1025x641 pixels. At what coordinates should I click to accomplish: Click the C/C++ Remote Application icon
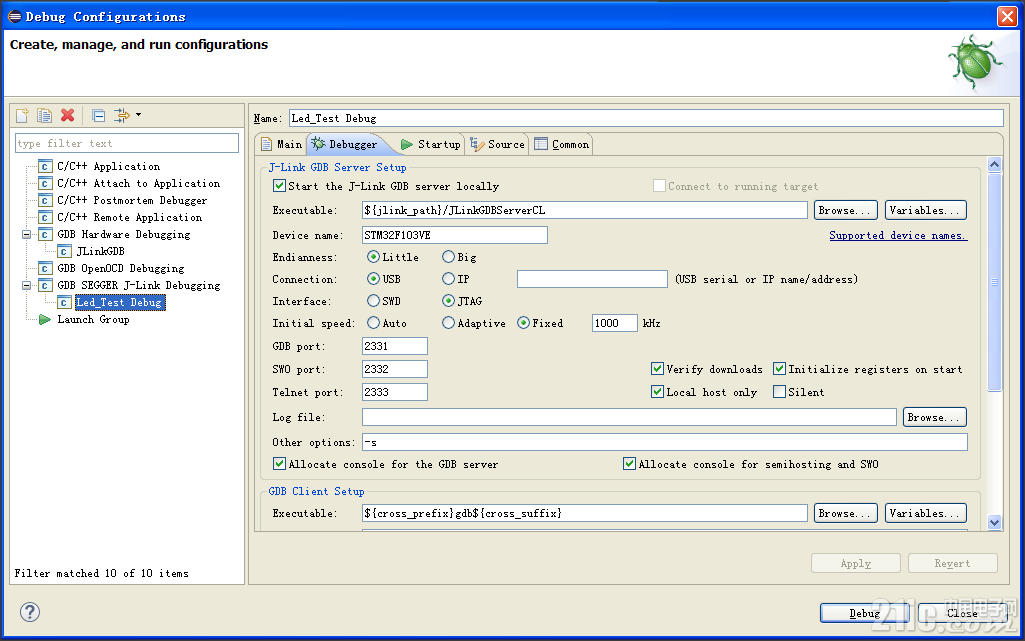[44, 218]
